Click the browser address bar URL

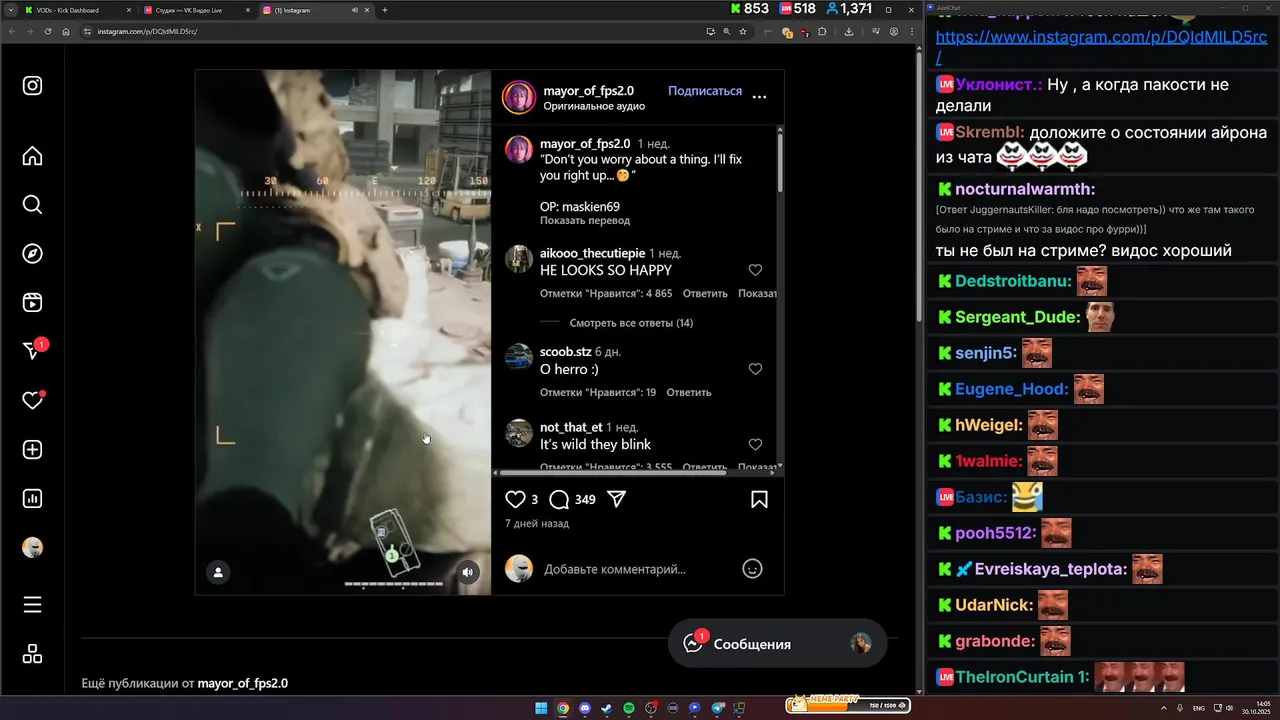[x=147, y=32]
